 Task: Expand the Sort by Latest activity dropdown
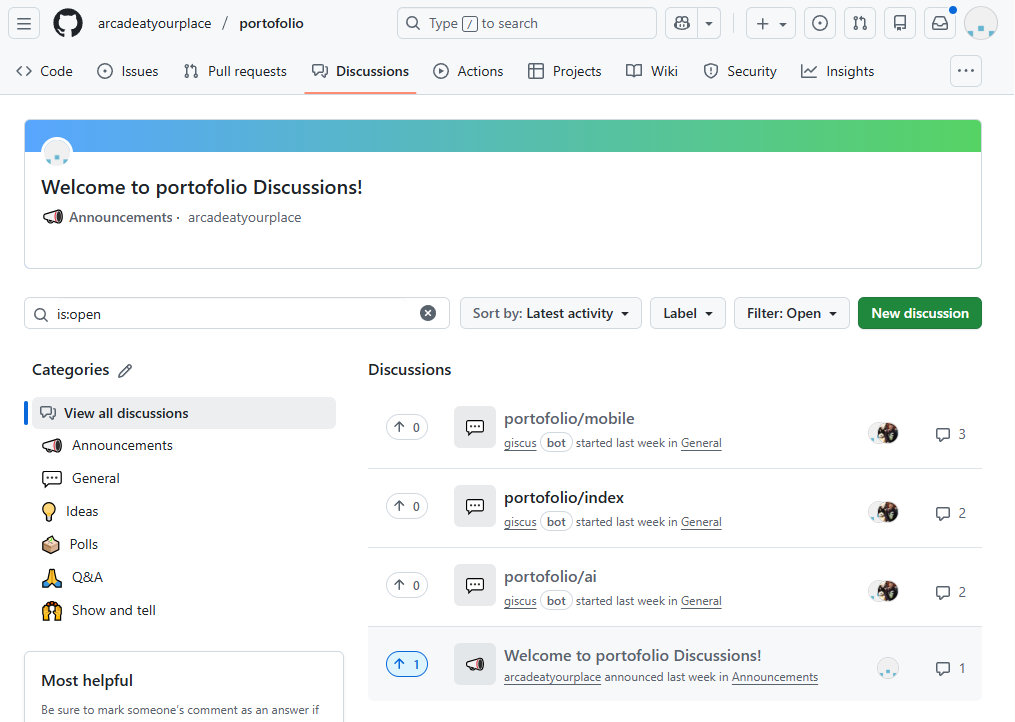(x=551, y=313)
